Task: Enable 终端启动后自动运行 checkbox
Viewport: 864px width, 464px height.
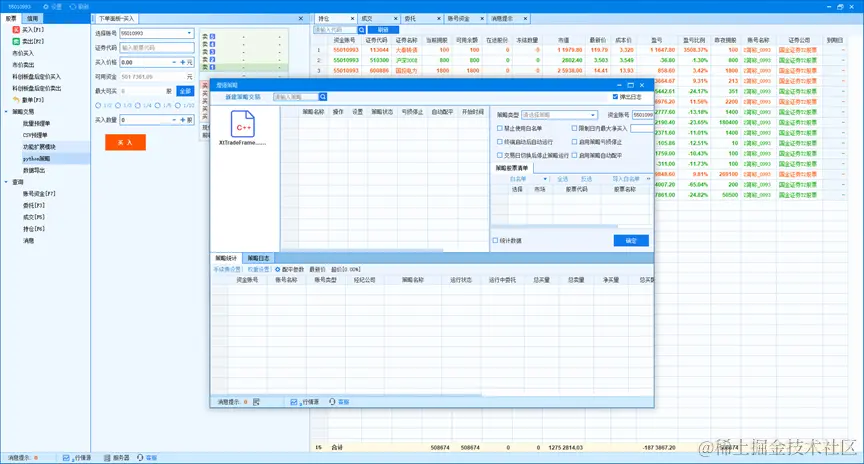Action: click(500, 142)
